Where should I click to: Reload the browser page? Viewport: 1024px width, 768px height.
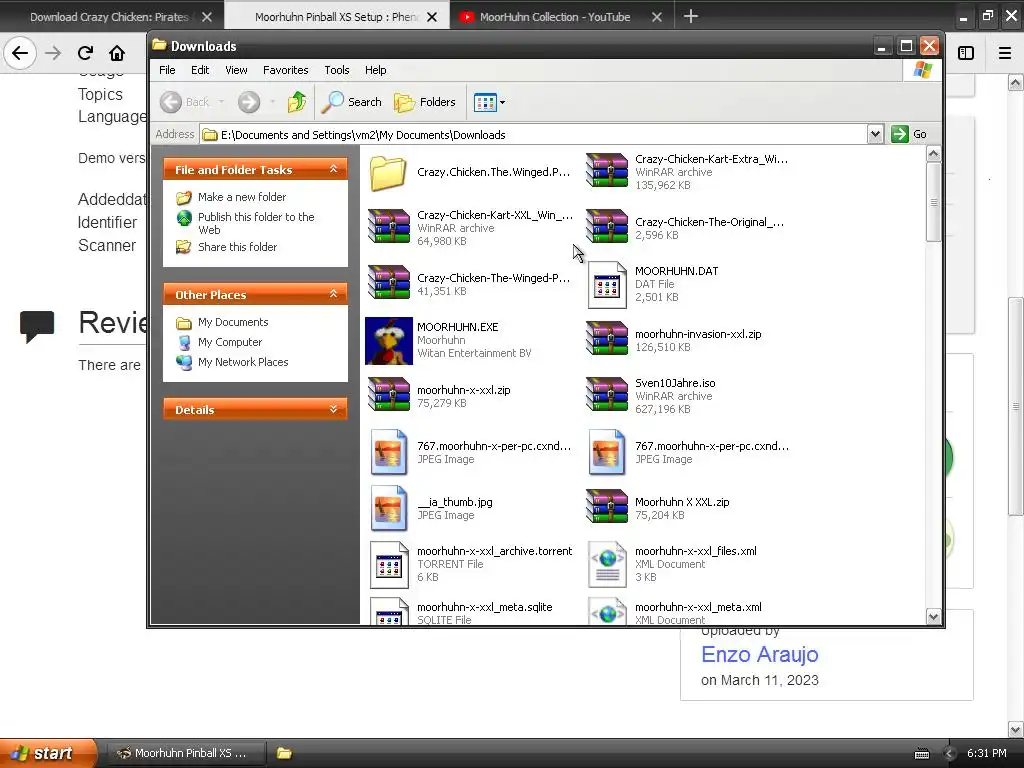85,53
